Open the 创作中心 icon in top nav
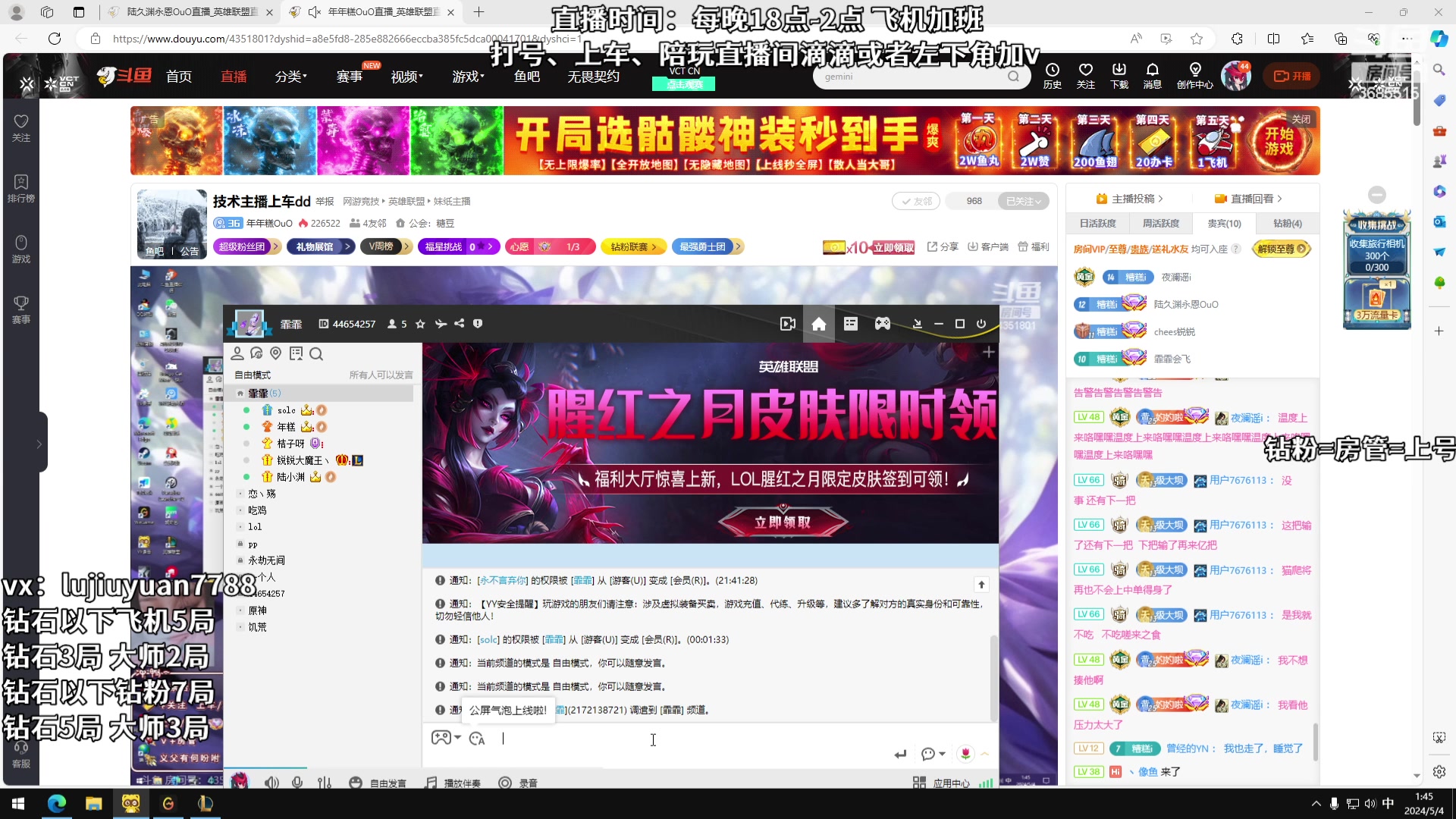Screen dimensions: 1456x819 click(x=1194, y=76)
